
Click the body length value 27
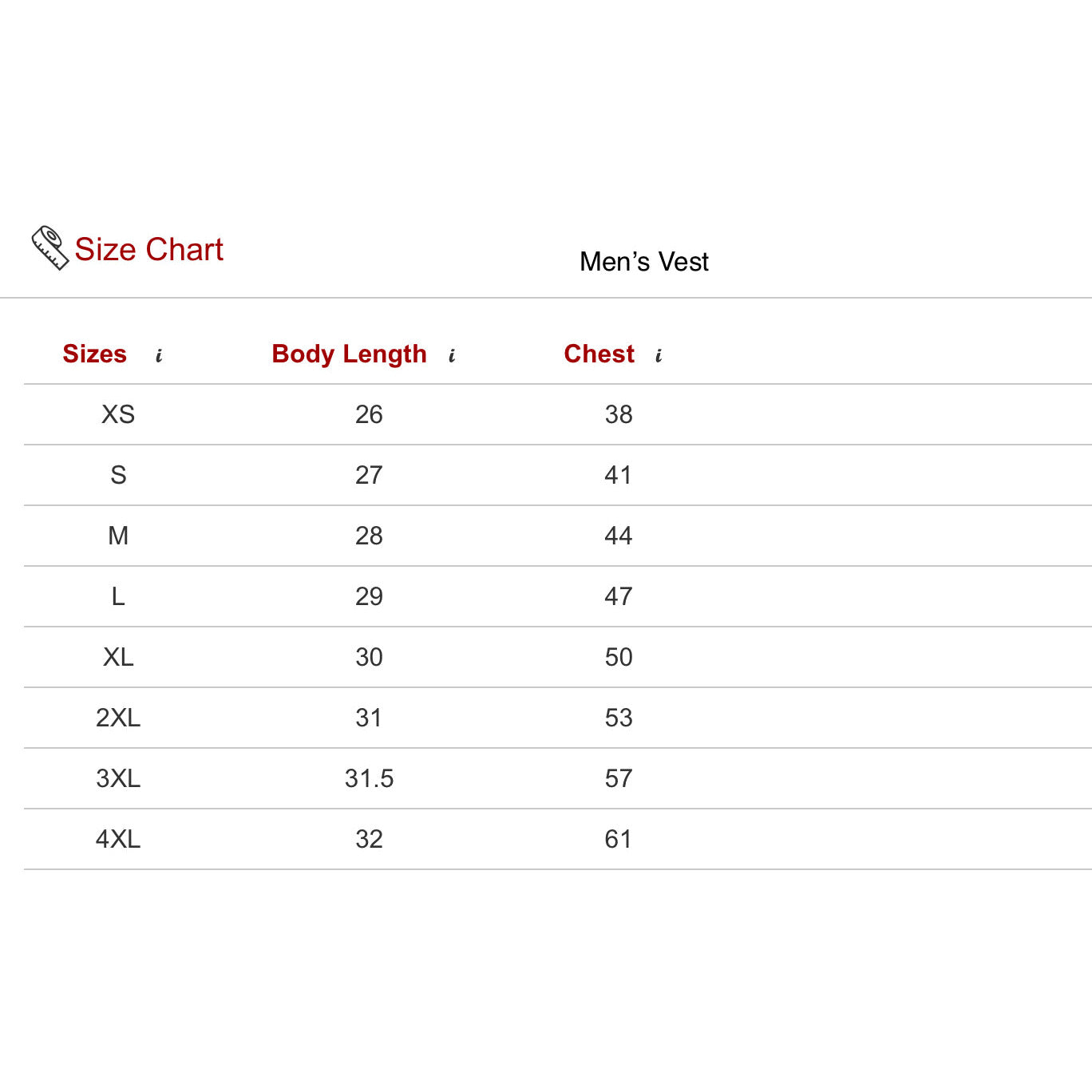click(x=369, y=476)
